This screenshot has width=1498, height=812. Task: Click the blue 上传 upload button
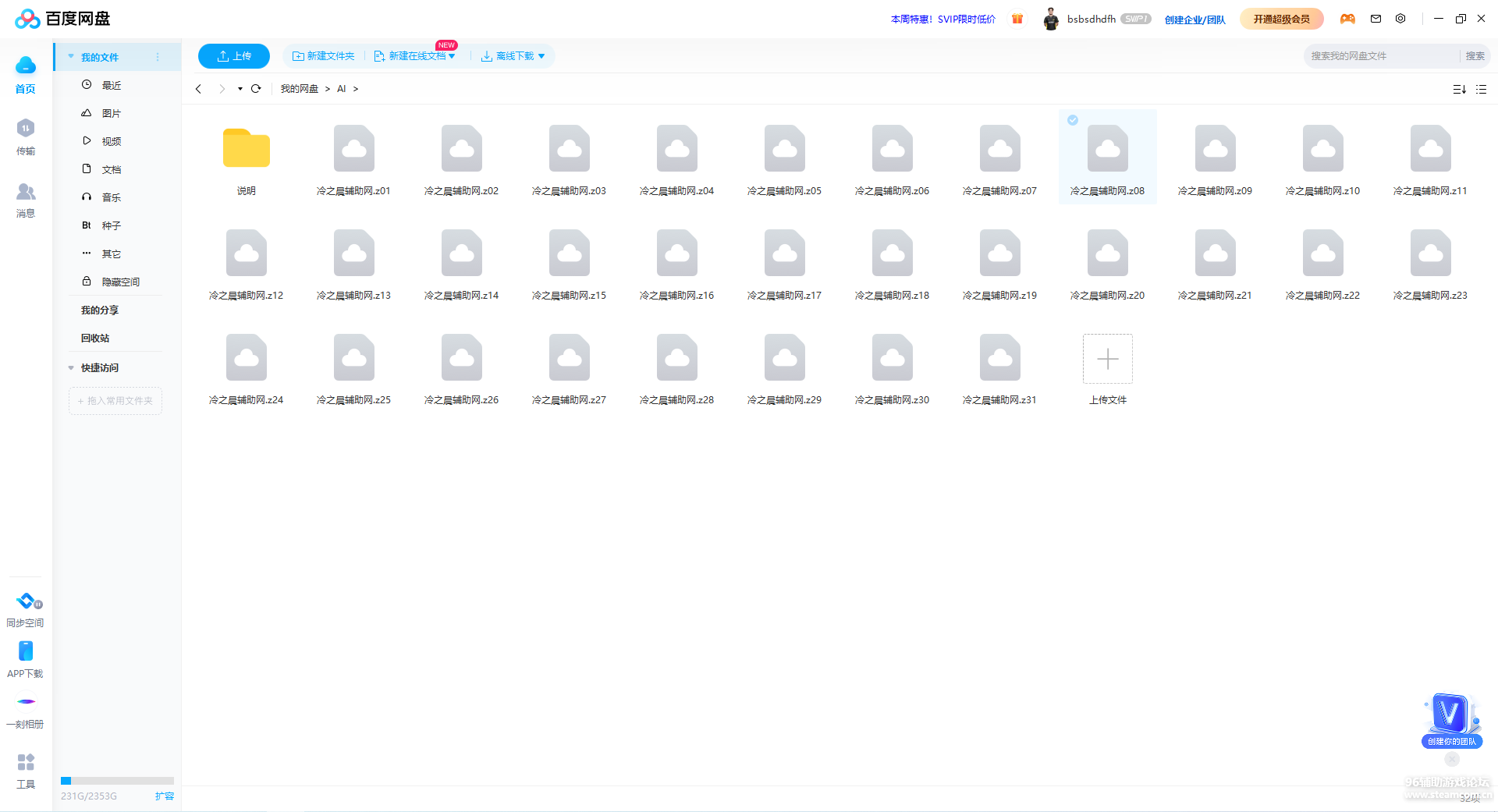234,56
